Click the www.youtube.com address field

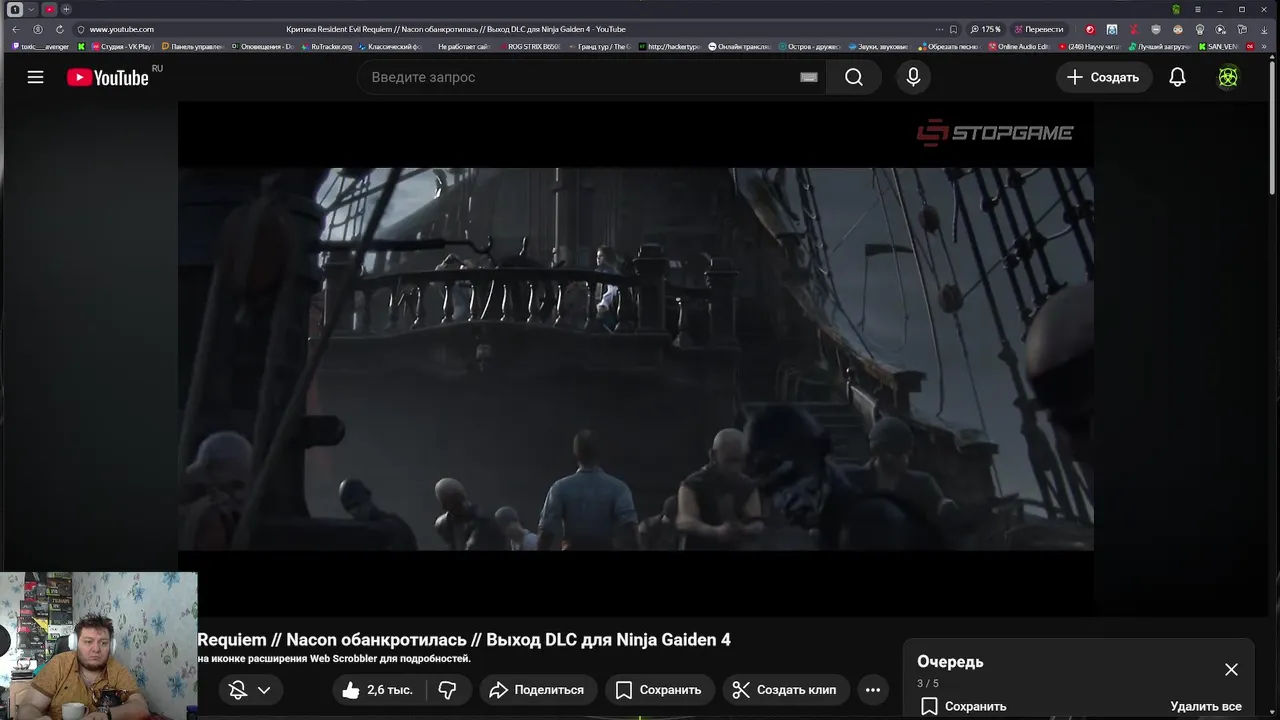[x=122, y=30]
